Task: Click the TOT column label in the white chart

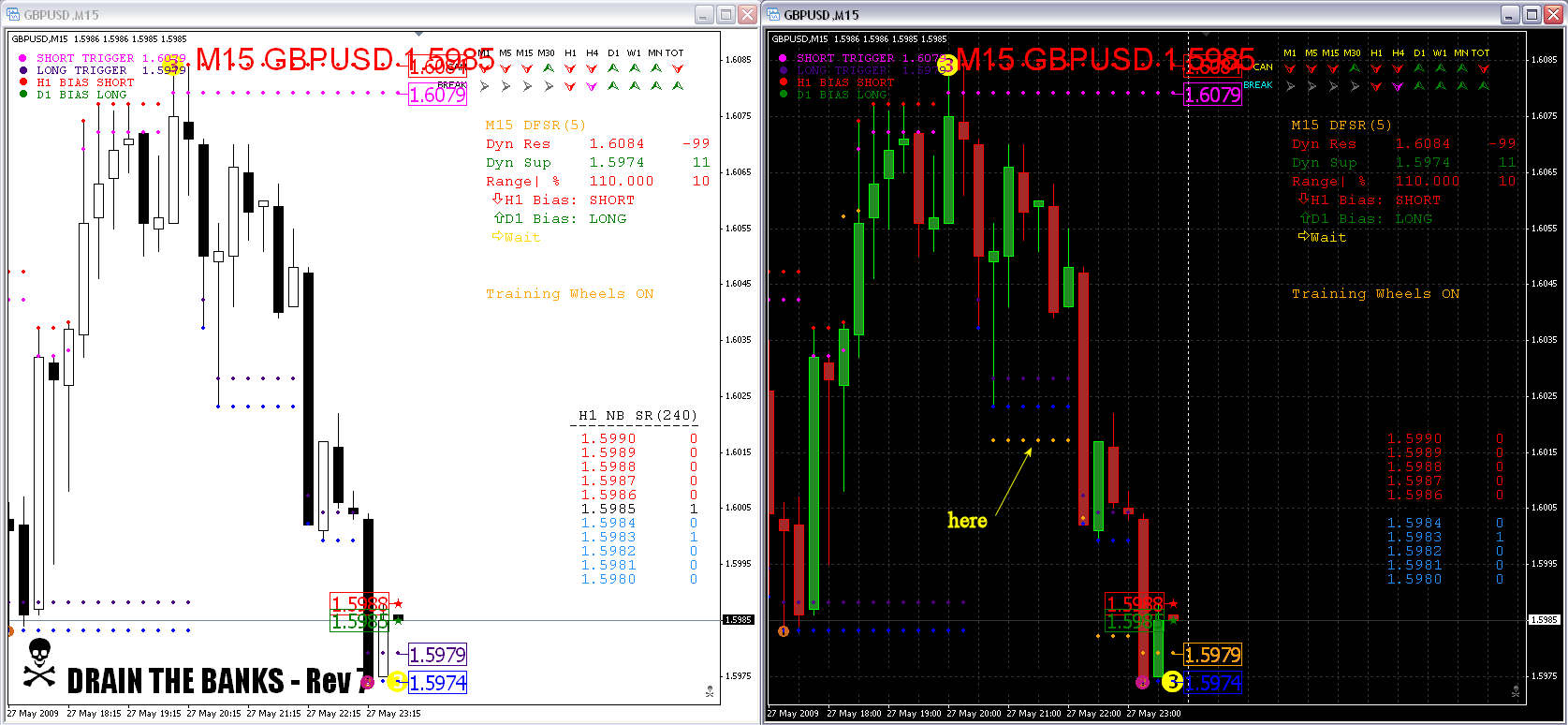Action: 675,53
